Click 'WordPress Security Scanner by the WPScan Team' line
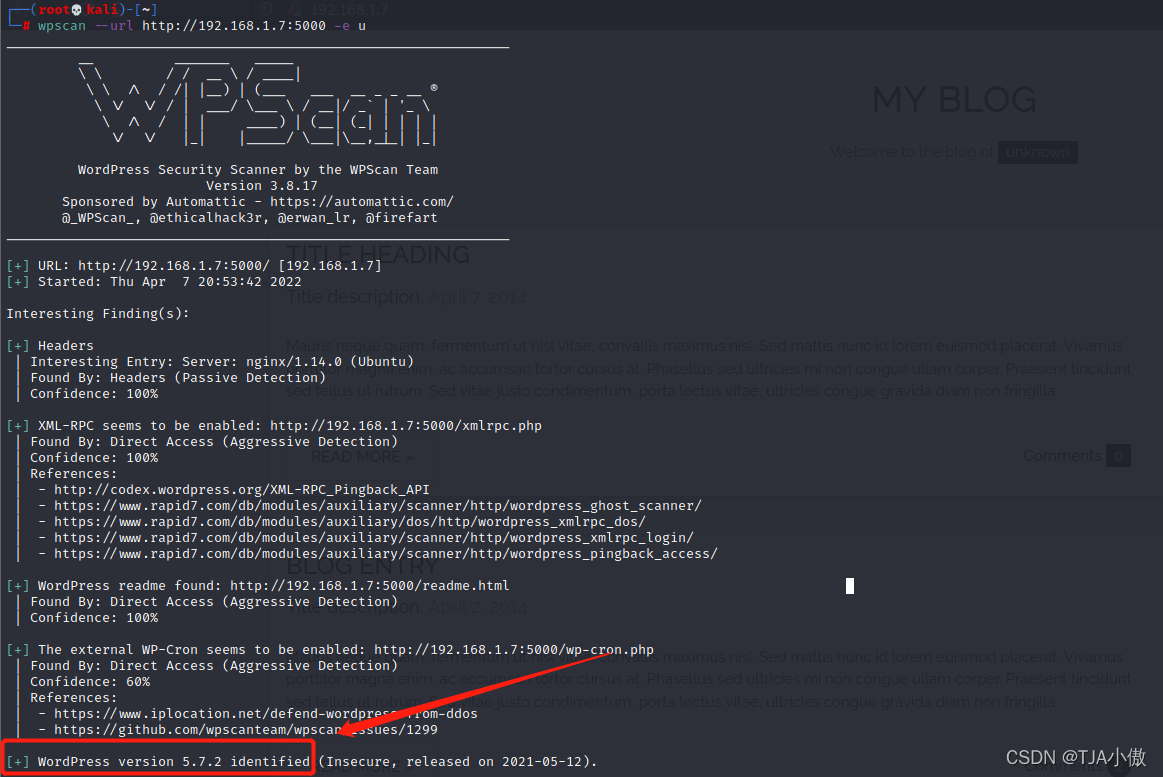 (257, 170)
